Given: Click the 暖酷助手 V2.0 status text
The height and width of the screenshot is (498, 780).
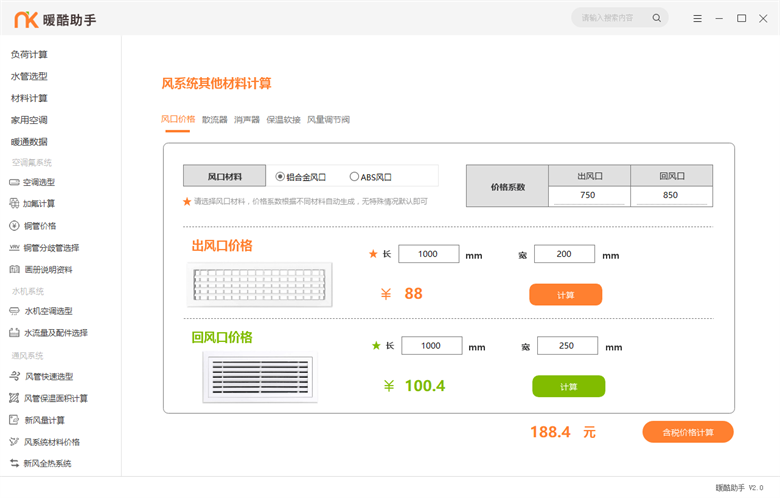Looking at the screenshot, I should (x=739, y=488).
